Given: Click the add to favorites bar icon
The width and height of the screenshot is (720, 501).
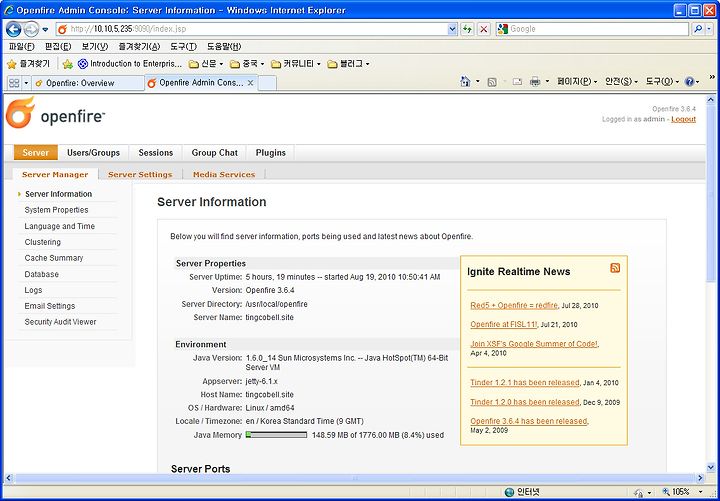Looking at the screenshot, I should coord(68,64).
